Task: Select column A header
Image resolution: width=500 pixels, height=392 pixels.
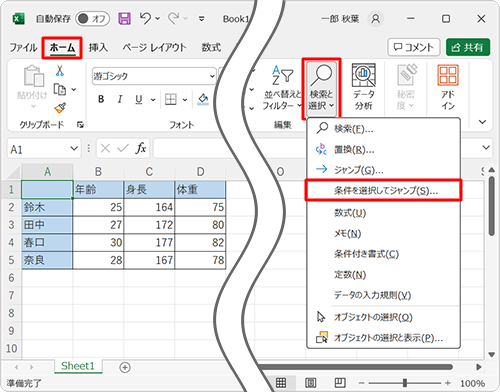Action: coord(47,172)
